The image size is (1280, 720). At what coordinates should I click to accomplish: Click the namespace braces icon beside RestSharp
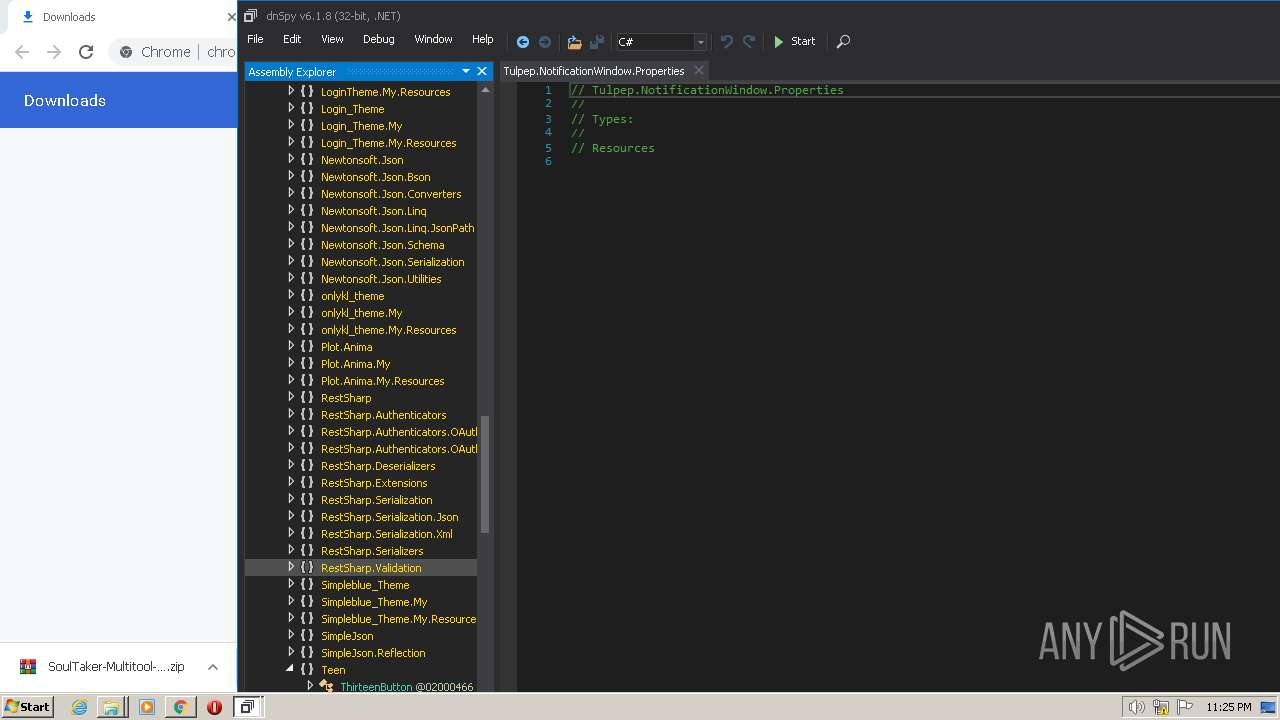click(x=307, y=398)
